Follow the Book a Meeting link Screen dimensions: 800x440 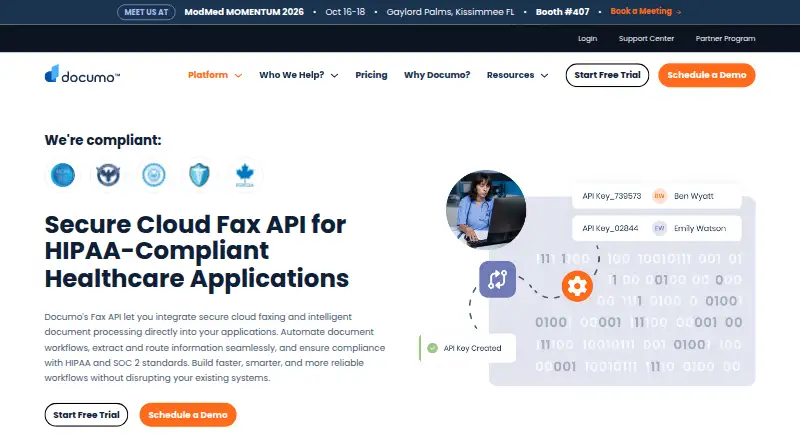645,11
